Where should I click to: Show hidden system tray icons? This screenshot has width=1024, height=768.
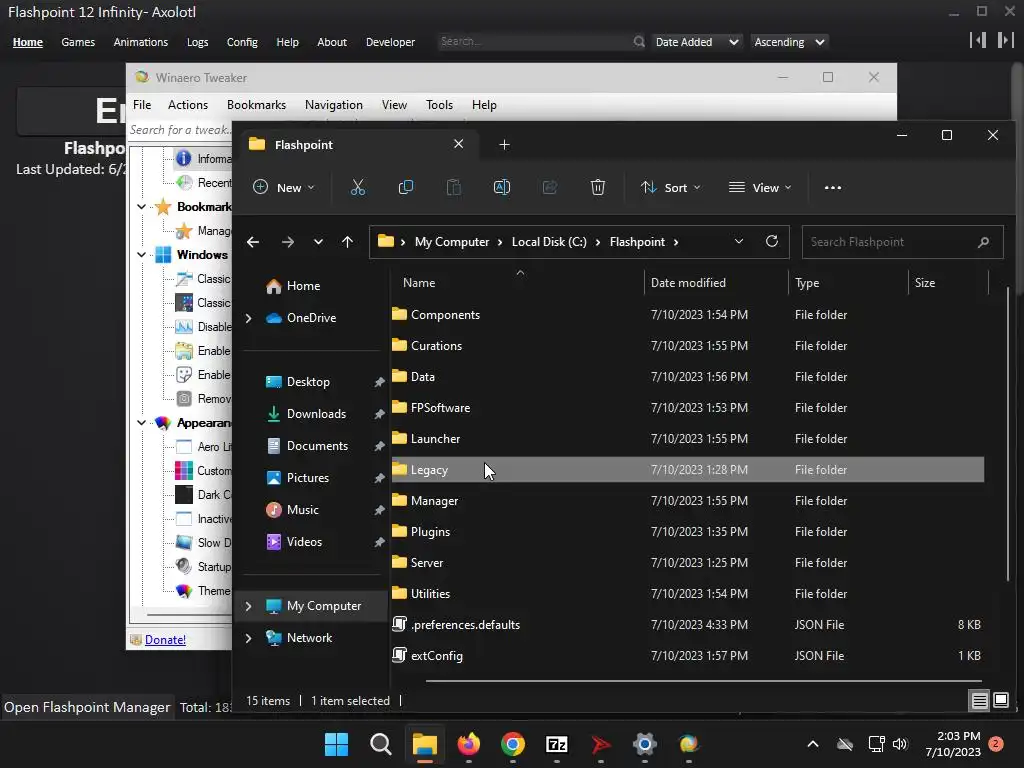(x=813, y=744)
